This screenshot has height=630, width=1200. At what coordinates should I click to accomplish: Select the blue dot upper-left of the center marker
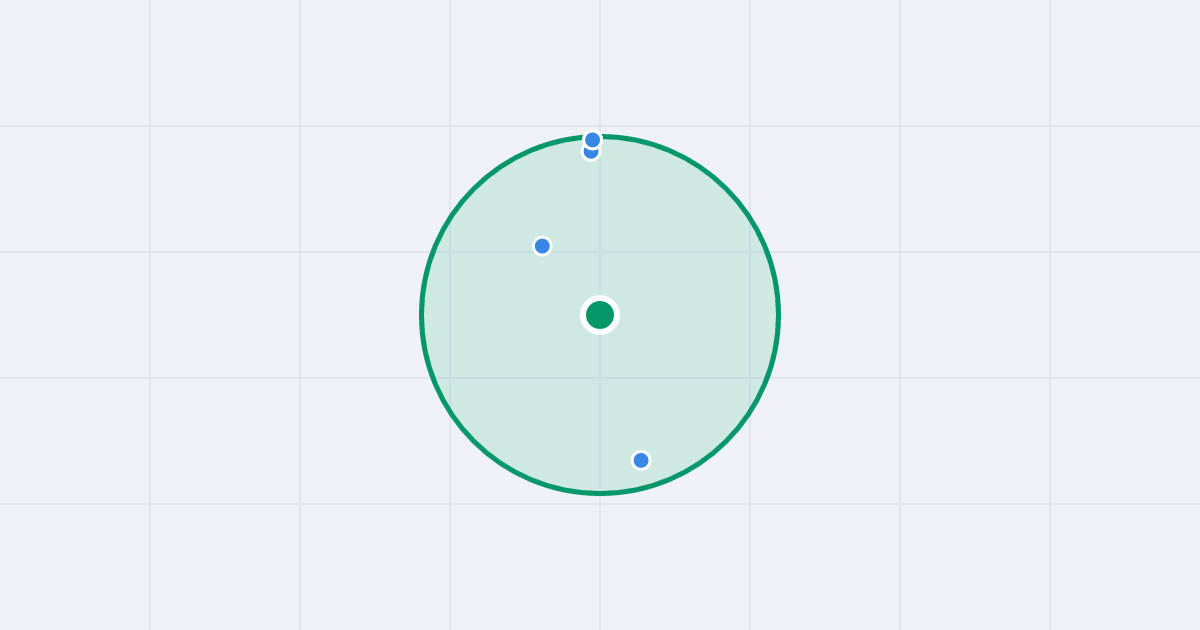click(542, 246)
